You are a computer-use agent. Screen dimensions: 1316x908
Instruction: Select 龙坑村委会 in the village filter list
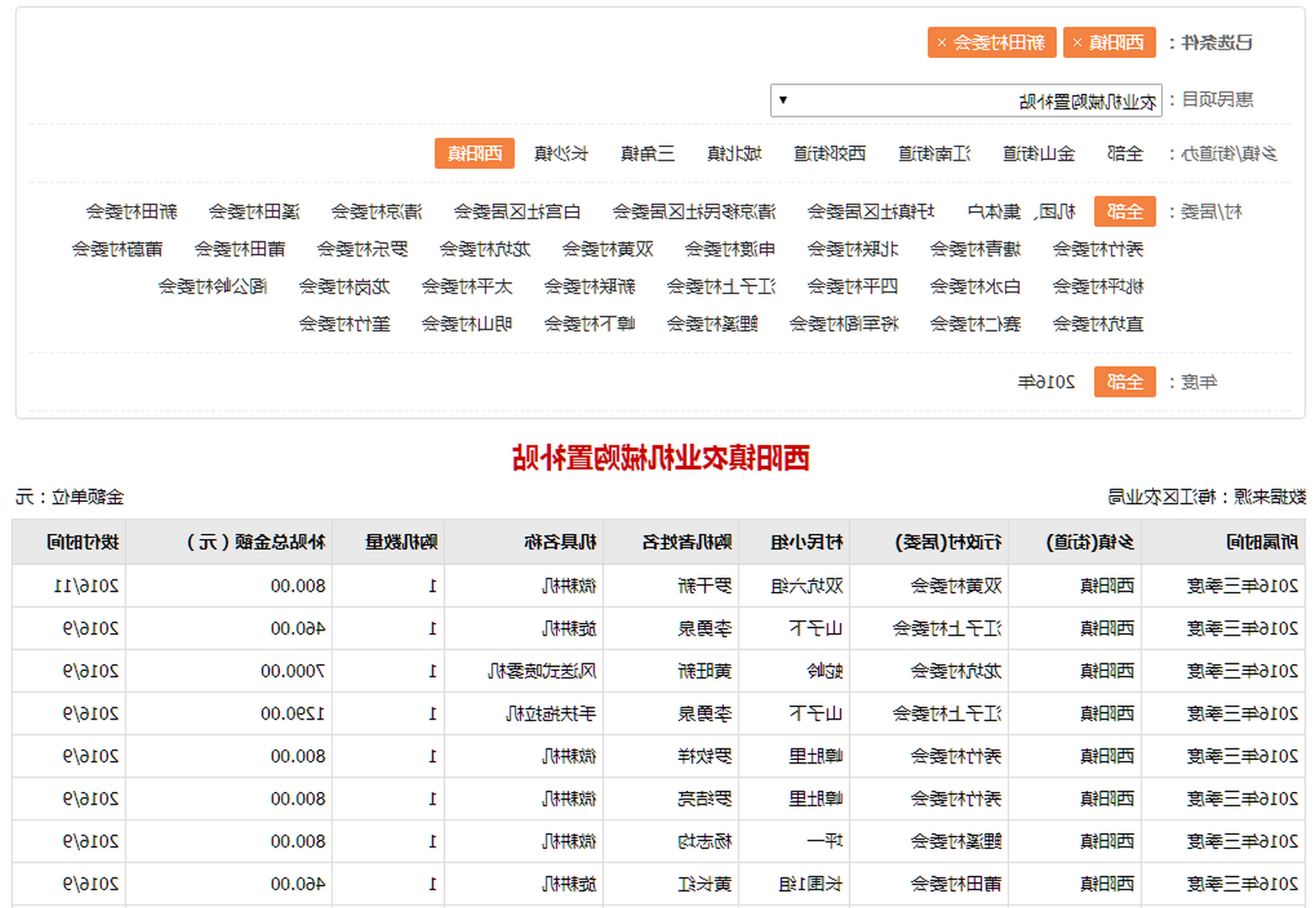tap(485, 250)
